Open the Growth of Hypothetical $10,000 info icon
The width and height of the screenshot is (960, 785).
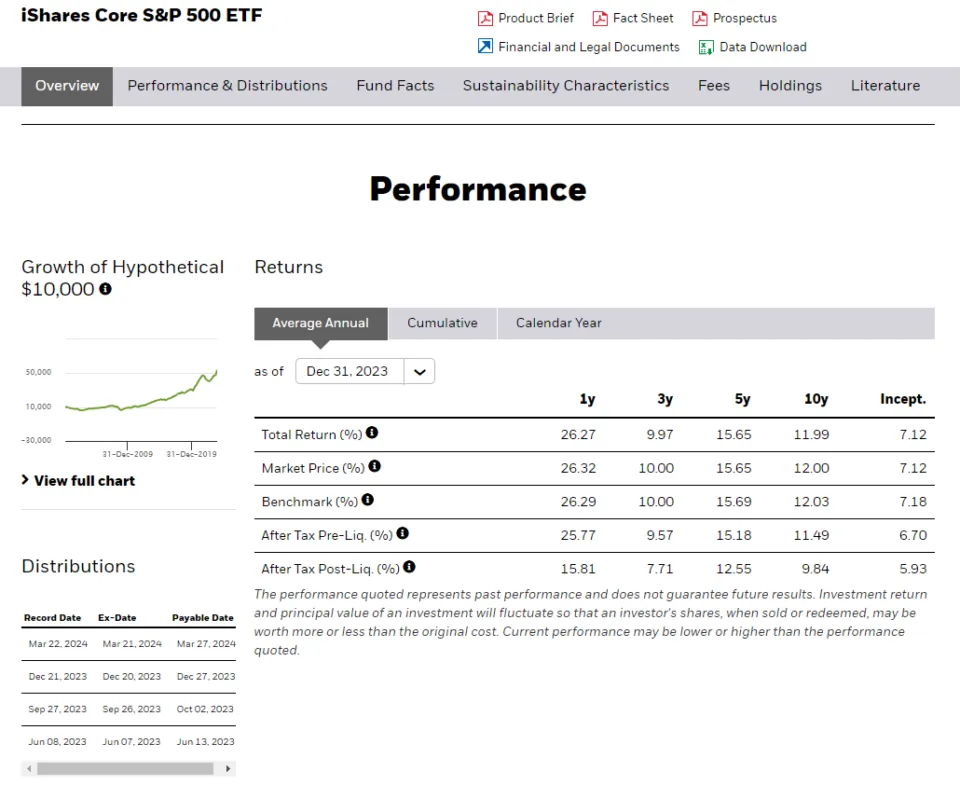tap(105, 289)
